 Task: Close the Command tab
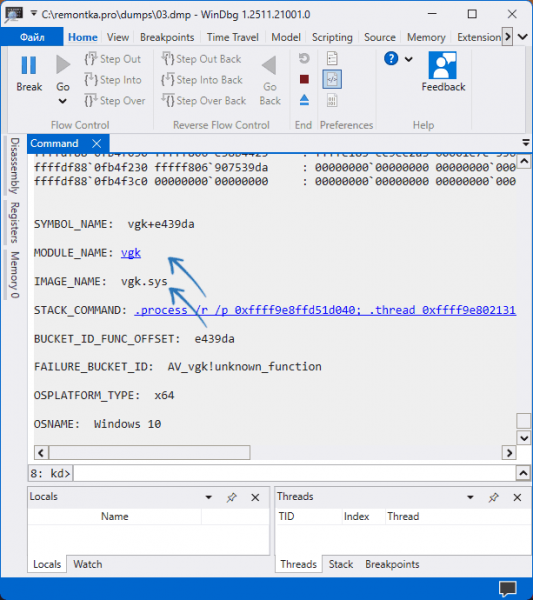pyautogui.click(x=97, y=143)
